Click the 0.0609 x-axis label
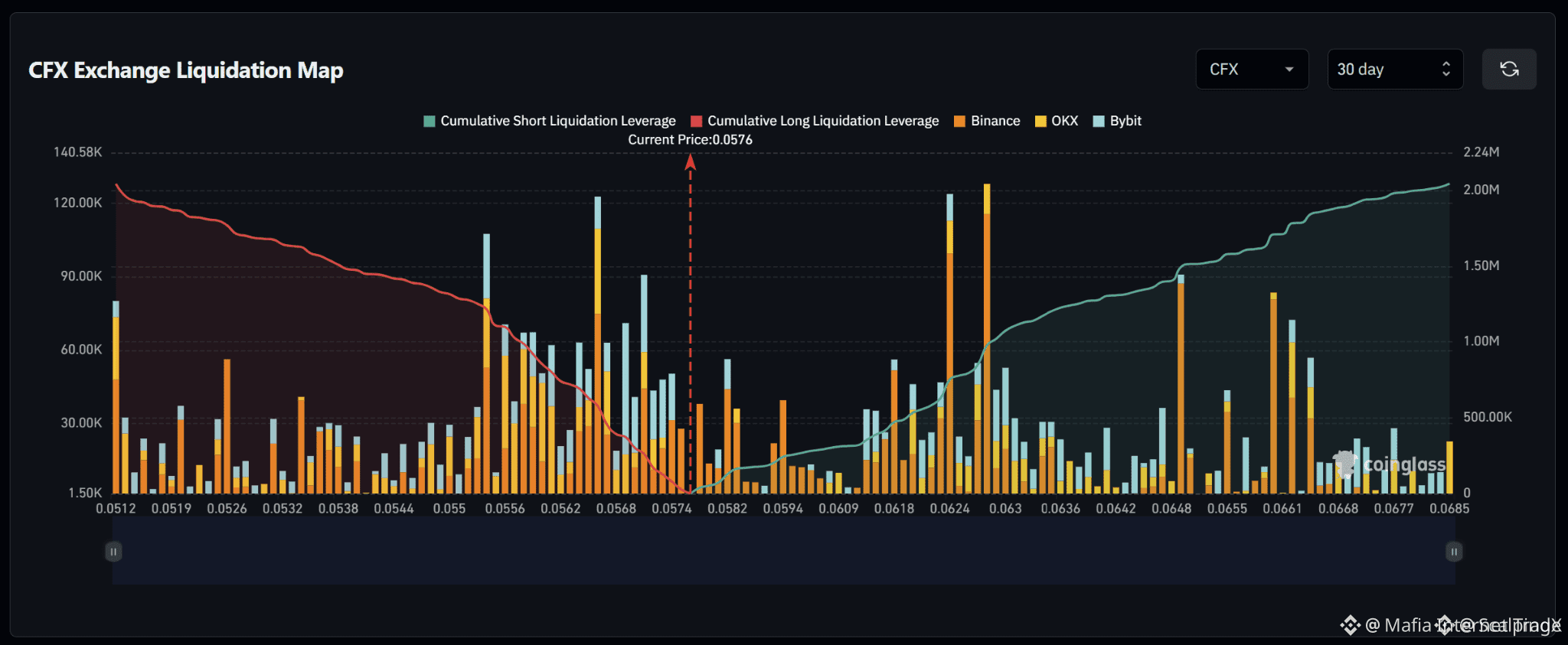This screenshot has width=1568, height=645. 838,509
